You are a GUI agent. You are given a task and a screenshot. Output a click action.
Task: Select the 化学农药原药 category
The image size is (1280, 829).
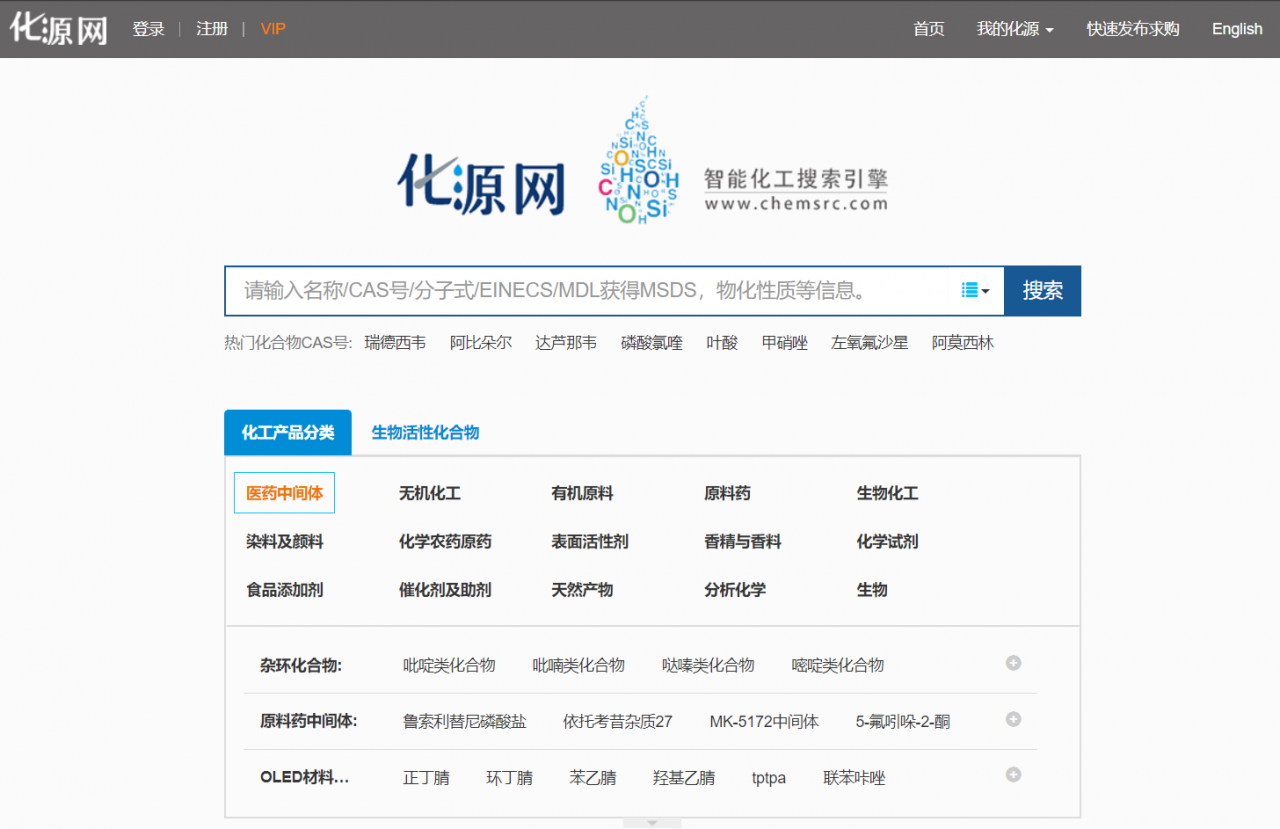point(445,541)
